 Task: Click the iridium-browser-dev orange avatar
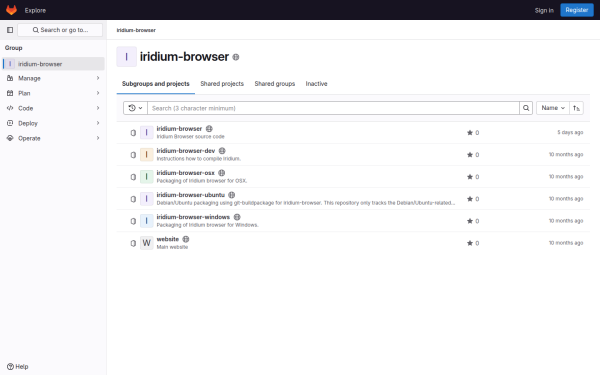[x=147, y=155]
